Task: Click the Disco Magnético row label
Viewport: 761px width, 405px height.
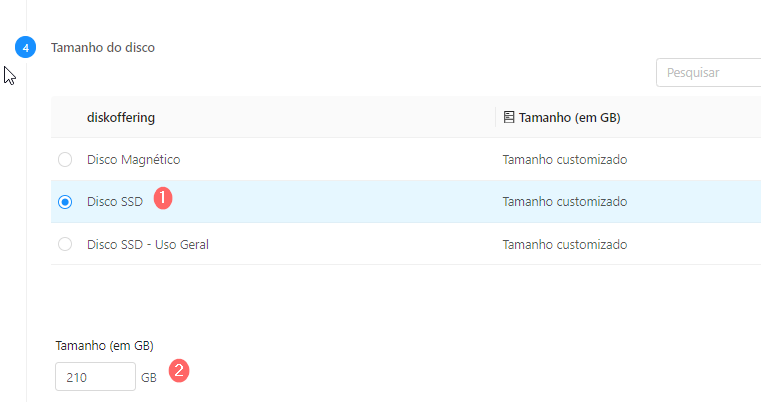Action: click(x=133, y=160)
